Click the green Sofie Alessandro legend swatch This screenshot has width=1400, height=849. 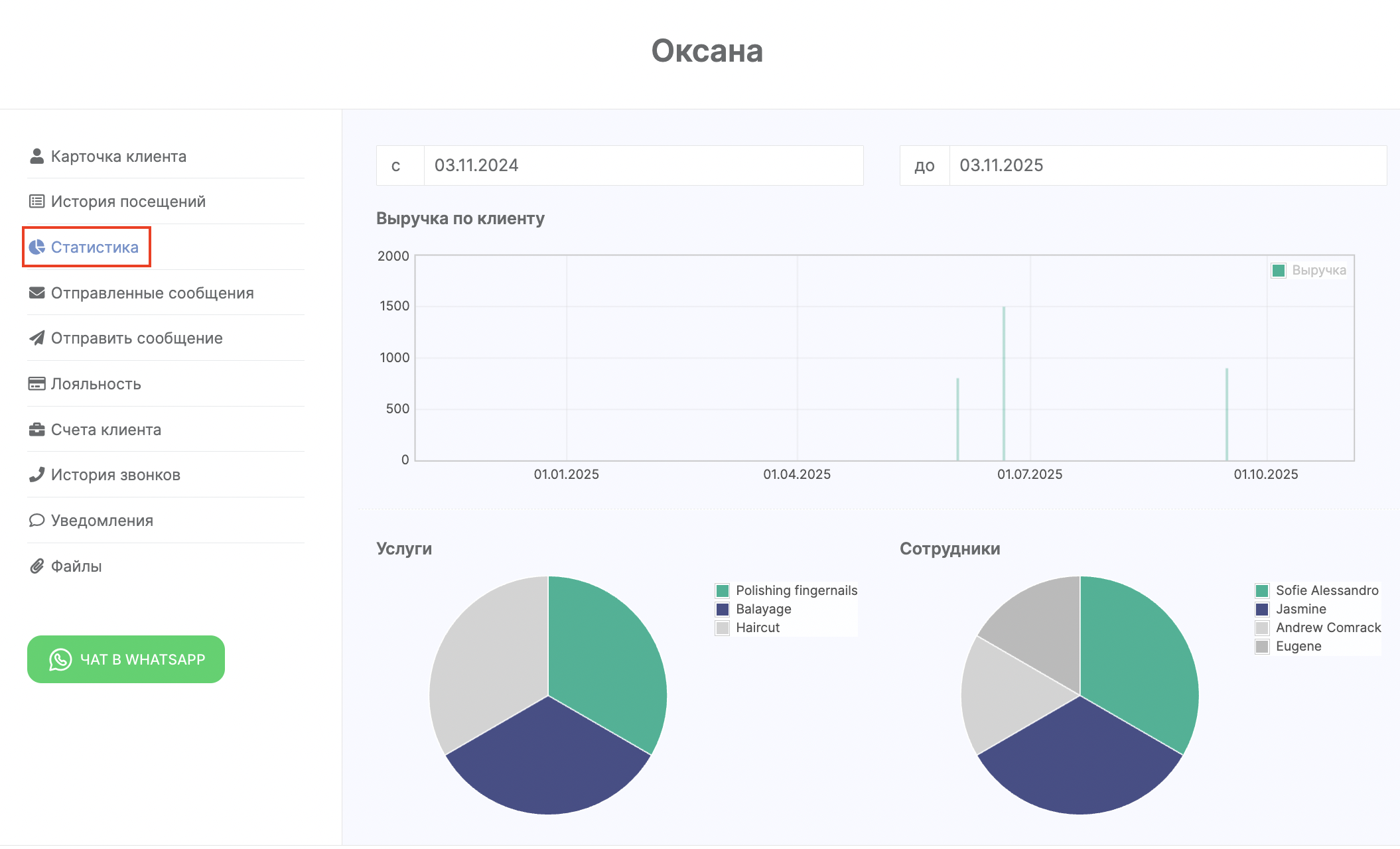click(x=1262, y=590)
